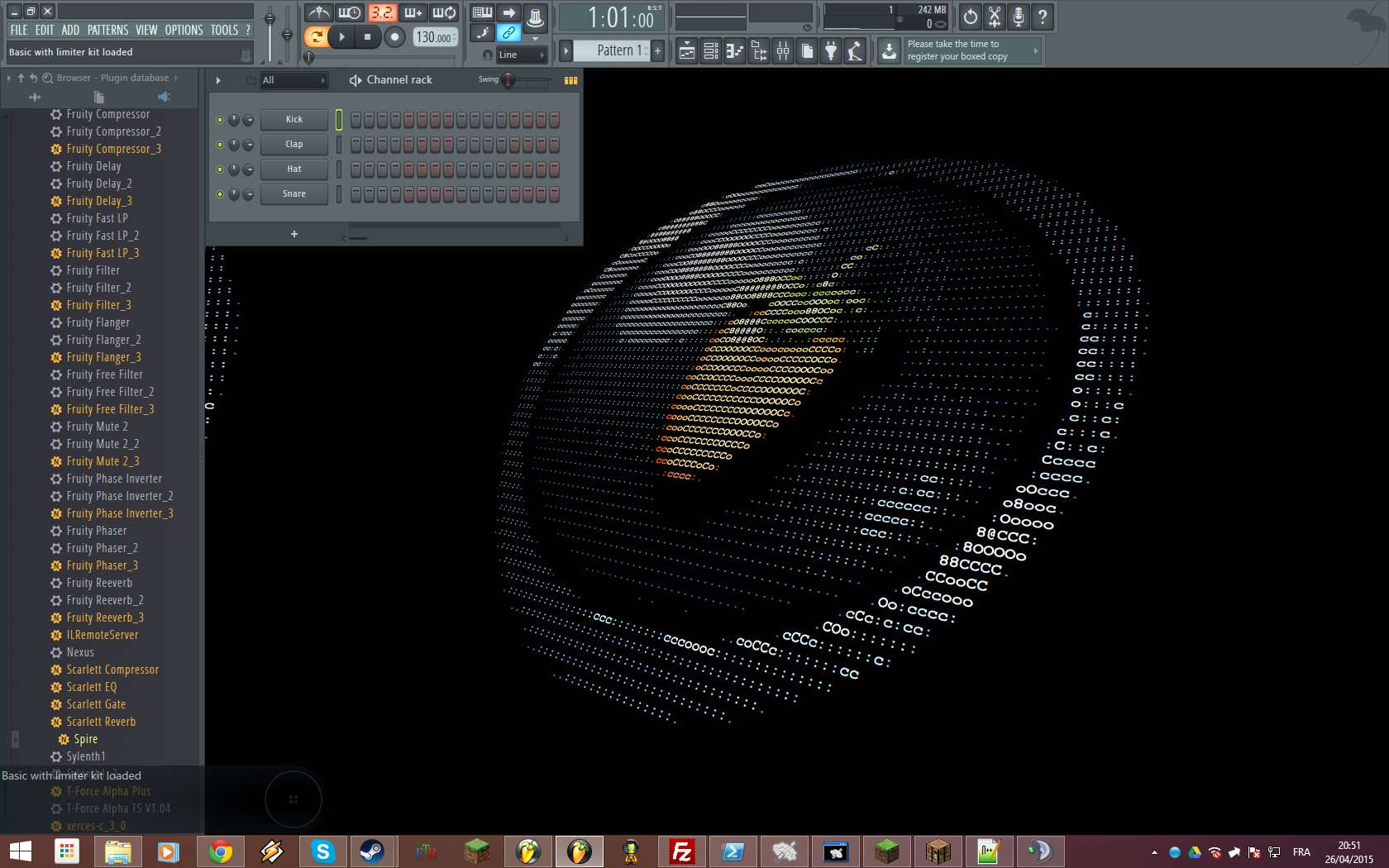Toggle the metronome icon
This screenshot has width=1389, height=868.
(x=318, y=13)
